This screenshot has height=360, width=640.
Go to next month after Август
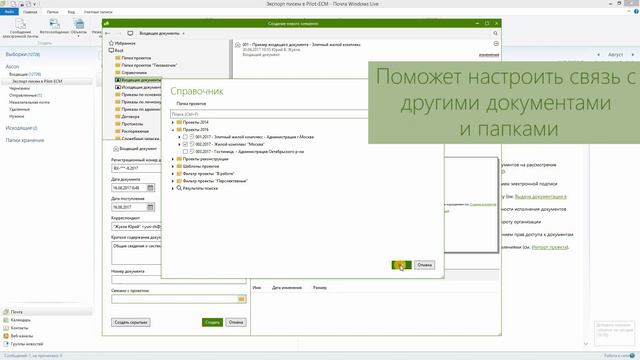(633, 55)
